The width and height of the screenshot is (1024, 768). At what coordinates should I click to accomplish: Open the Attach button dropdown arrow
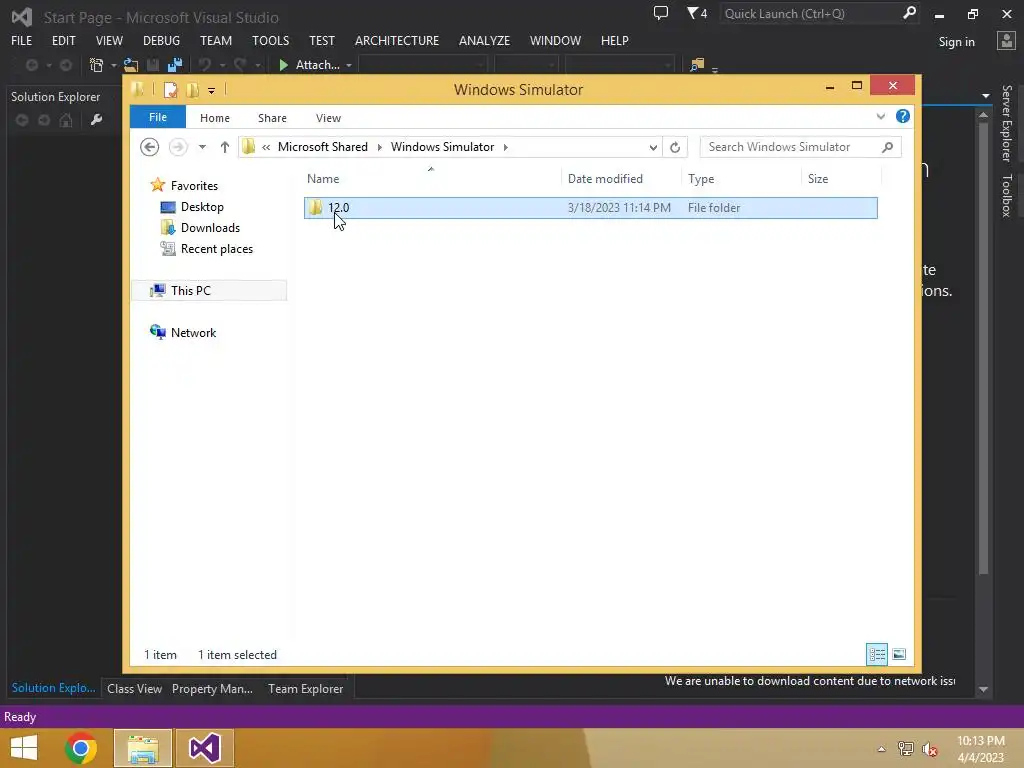[x=349, y=65]
